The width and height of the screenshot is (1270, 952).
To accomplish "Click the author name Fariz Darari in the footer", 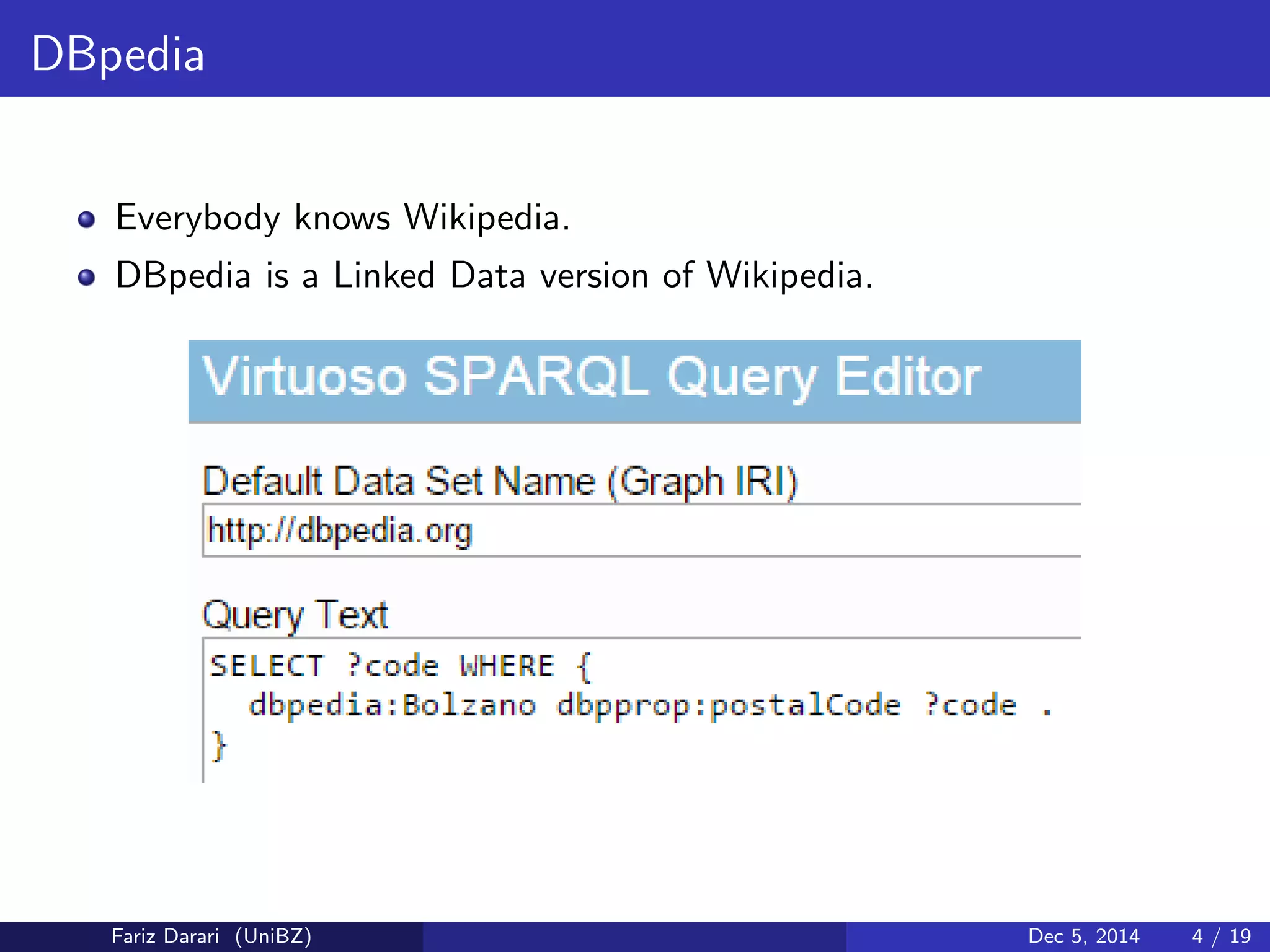I will click(x=165, y=936).
